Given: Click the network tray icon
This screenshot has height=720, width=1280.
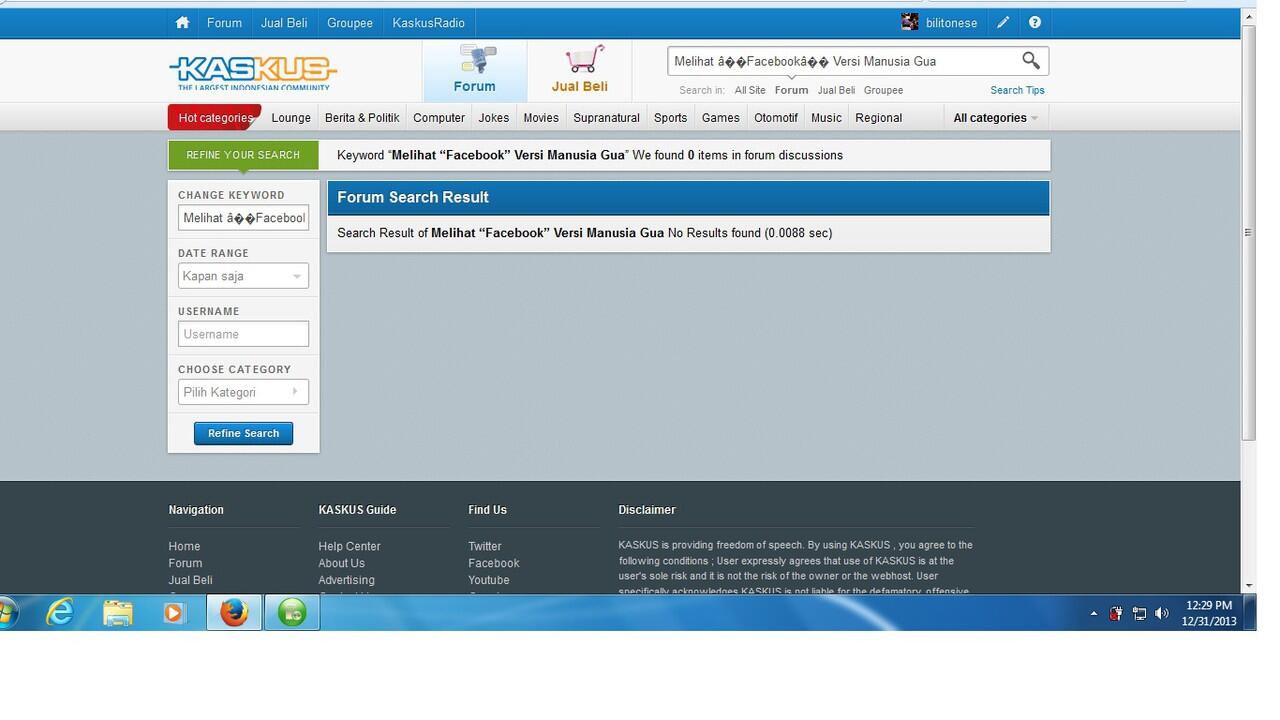Looking at the screenshot, I should (1139, 613).
